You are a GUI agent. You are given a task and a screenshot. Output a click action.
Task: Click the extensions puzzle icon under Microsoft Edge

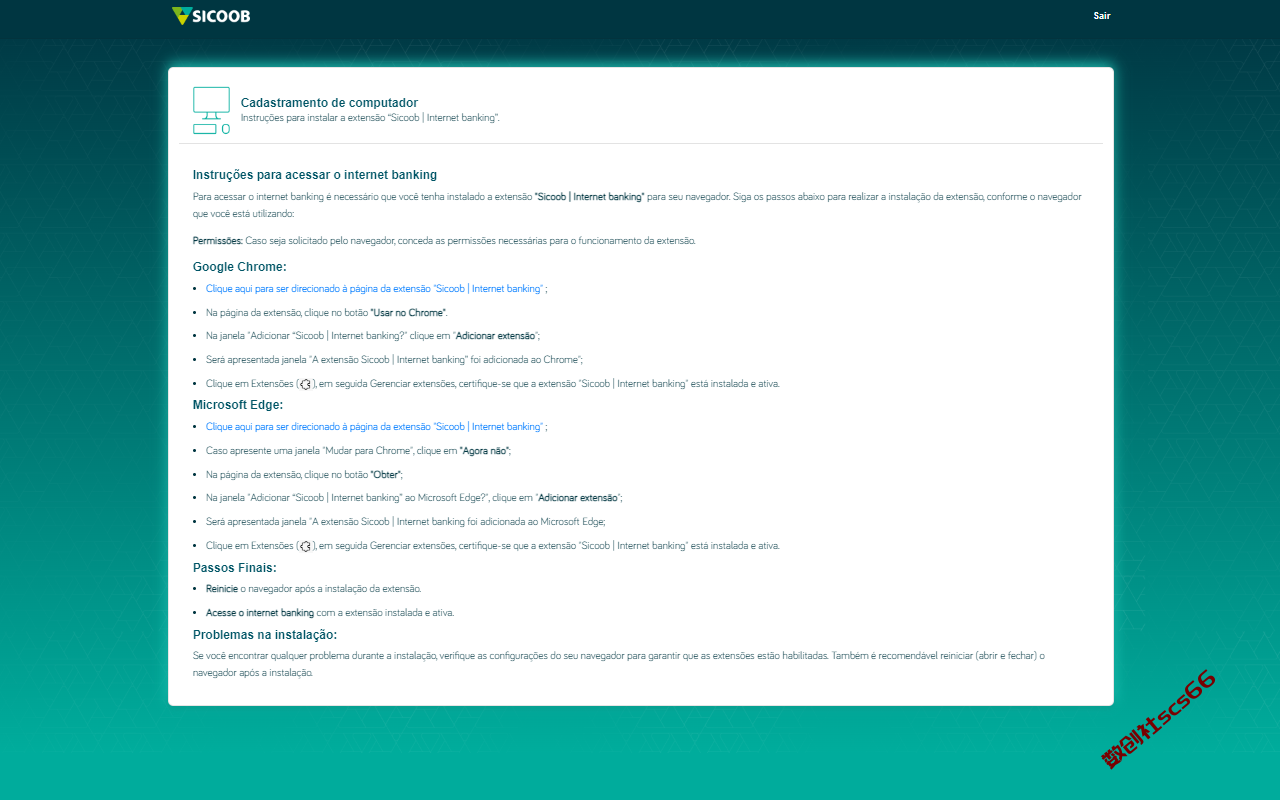pos(306,546)
